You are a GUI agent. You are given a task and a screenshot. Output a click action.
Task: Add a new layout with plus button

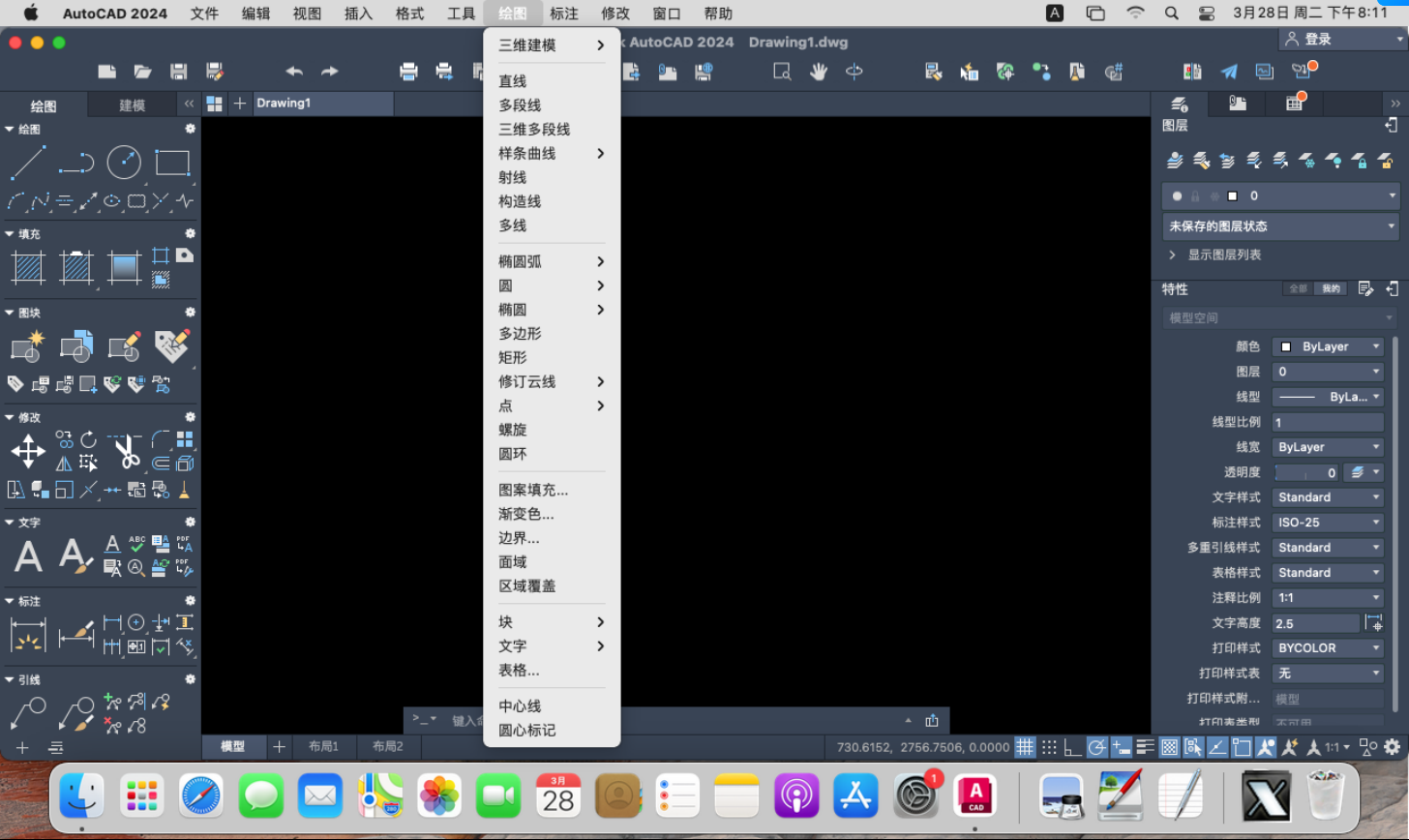tap(279, 746)
